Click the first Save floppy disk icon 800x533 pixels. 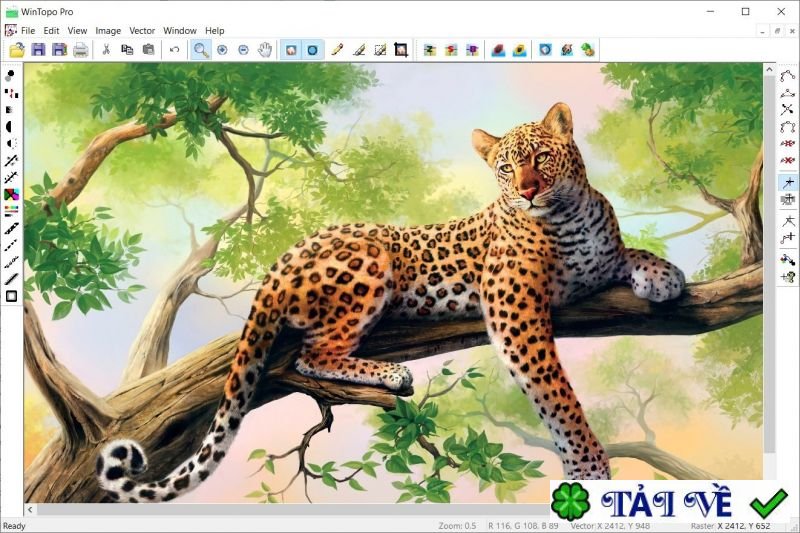tap(38, 49)
